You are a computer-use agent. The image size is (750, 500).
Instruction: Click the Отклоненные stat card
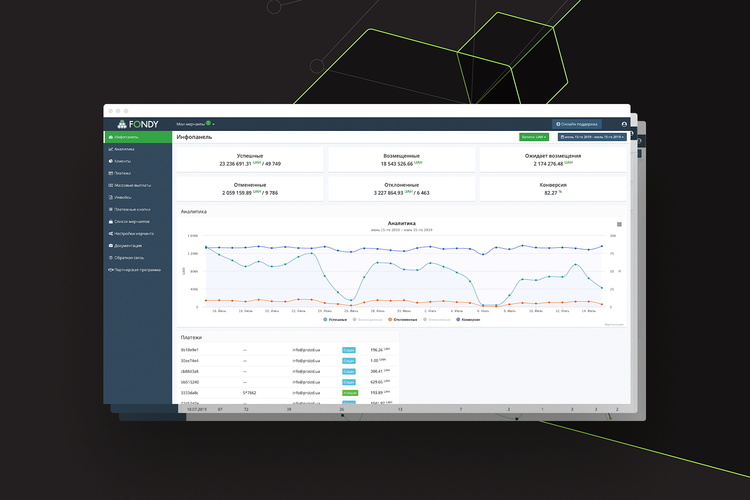[401, 189]
